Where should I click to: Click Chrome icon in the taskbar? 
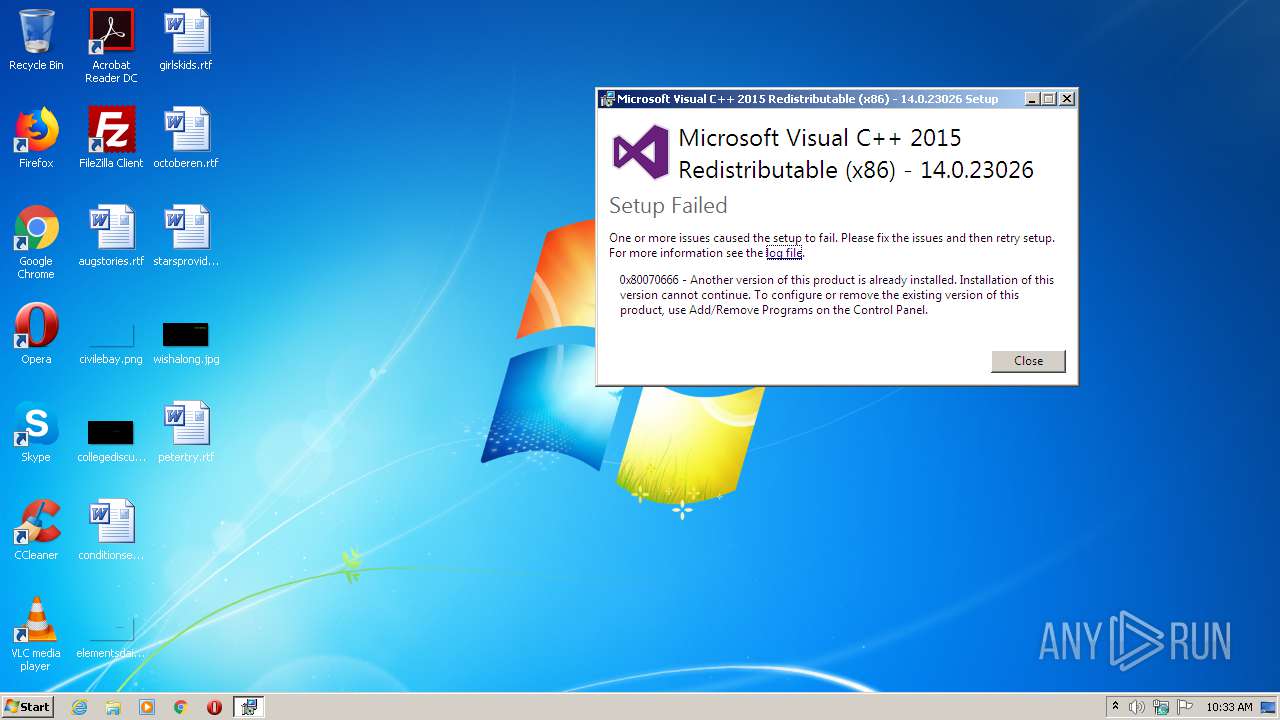[x=180, y=707]
